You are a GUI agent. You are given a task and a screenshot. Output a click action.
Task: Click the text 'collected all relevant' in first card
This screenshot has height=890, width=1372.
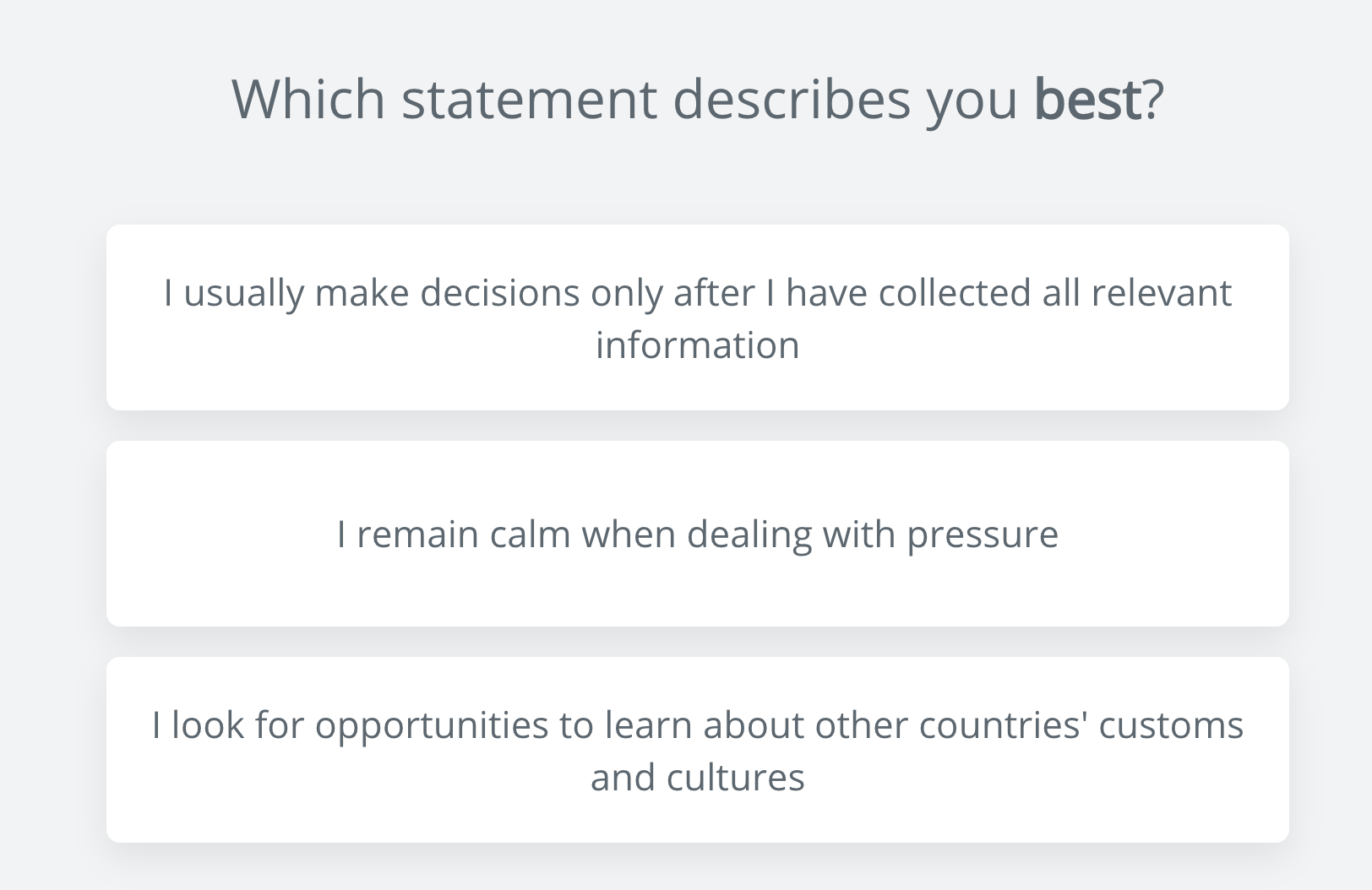click(x=1055, y=293)
